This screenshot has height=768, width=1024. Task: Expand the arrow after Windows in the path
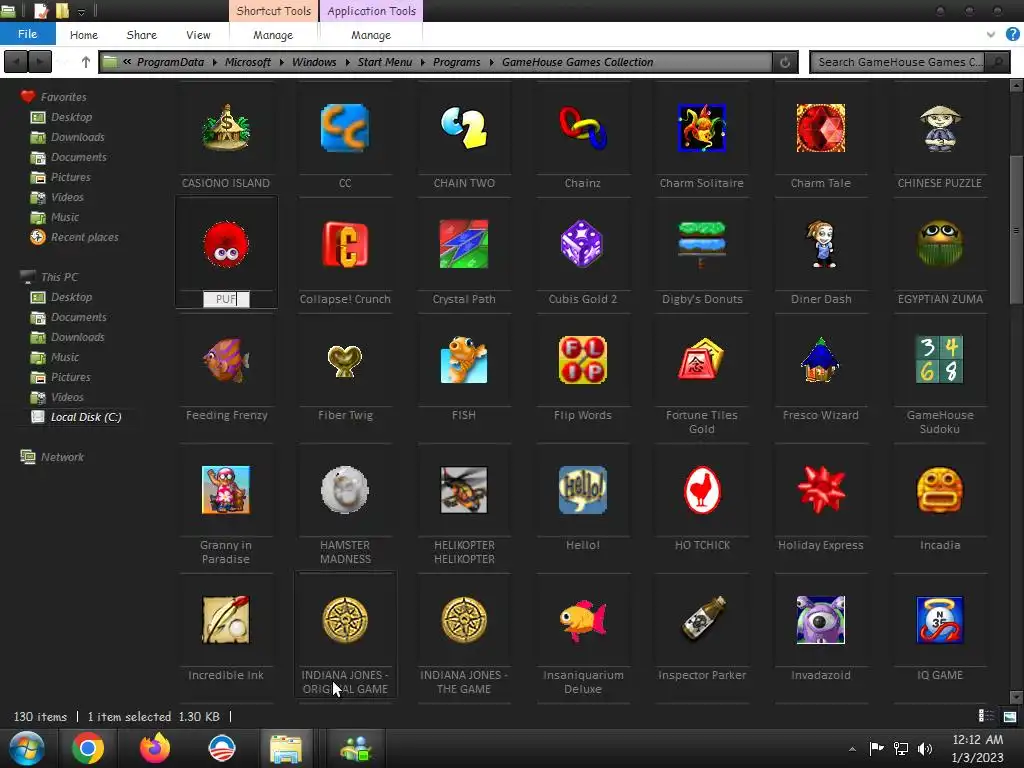tap(347, 62)
